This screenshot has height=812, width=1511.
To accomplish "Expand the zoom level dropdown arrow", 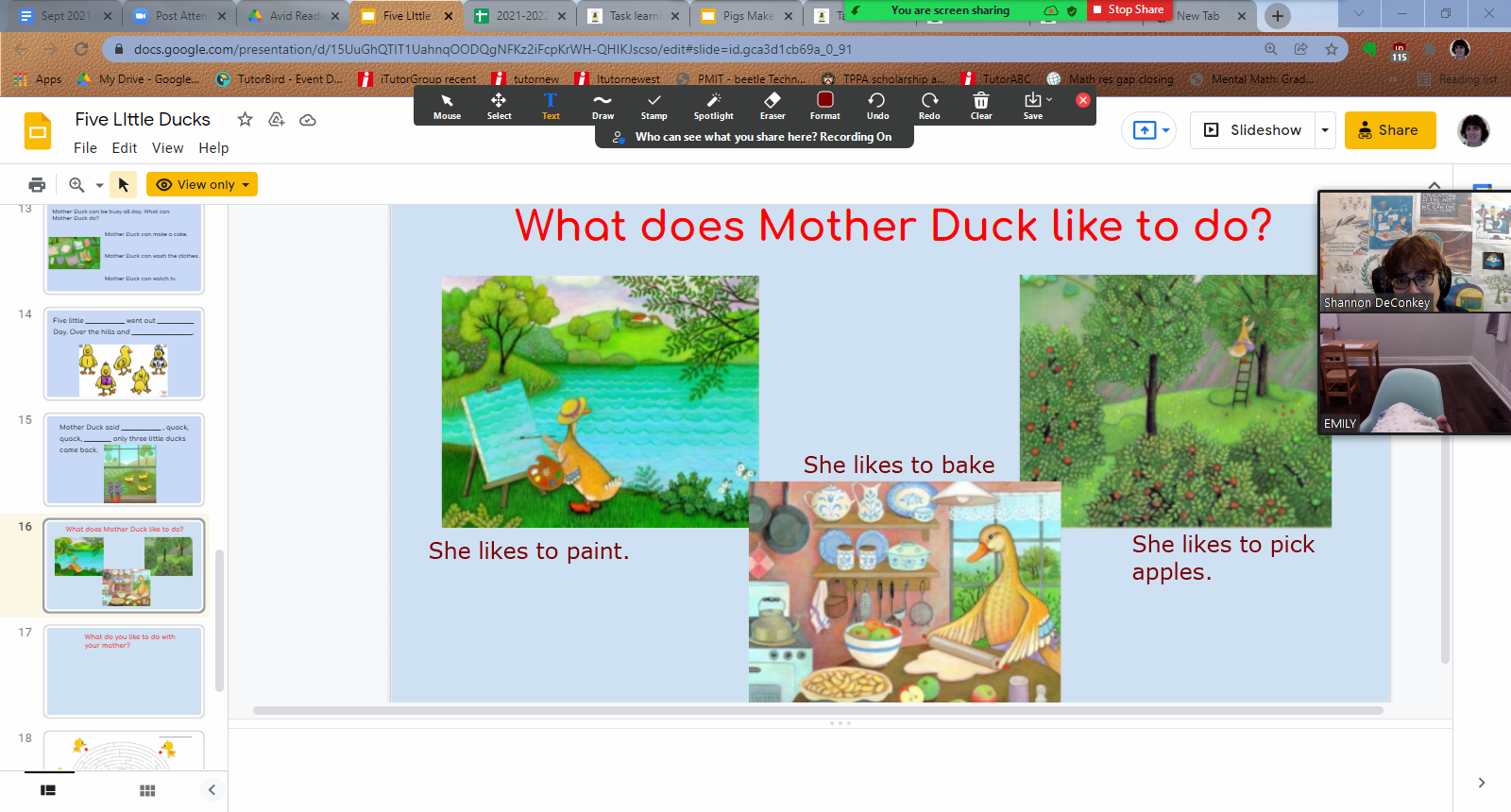I will (99, 185).
